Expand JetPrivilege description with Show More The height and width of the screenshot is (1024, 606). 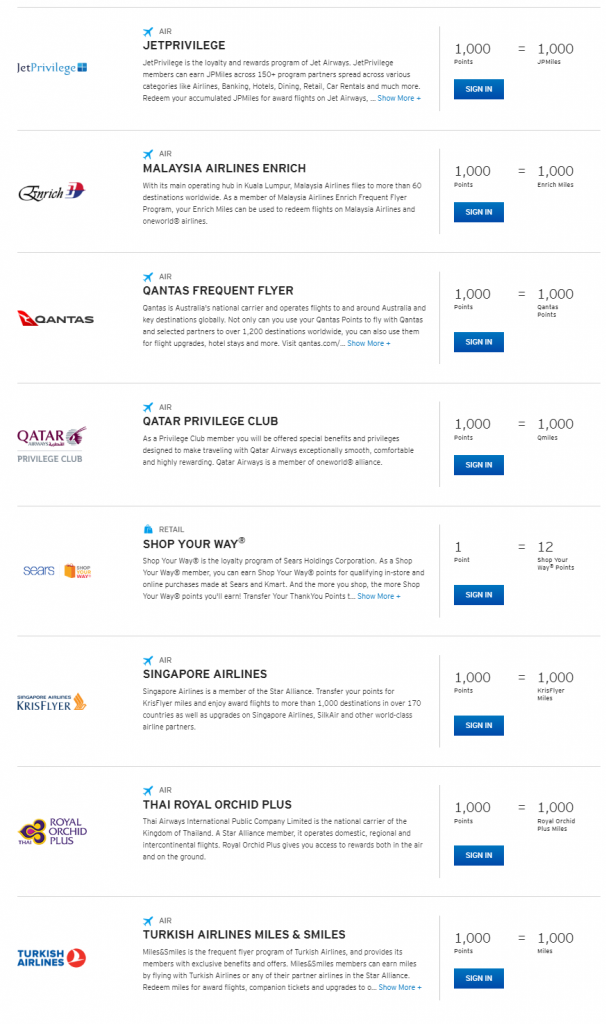point(399,98)
